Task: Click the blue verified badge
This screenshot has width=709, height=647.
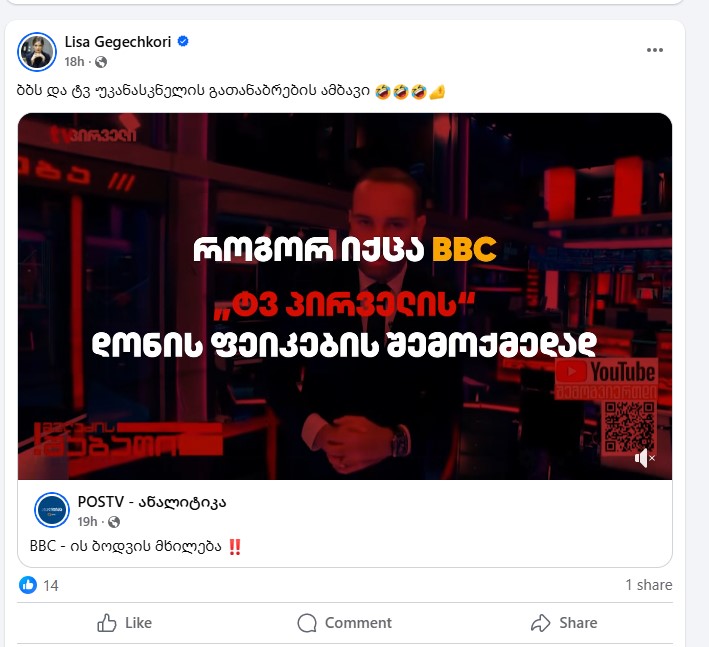Action: 183,41
